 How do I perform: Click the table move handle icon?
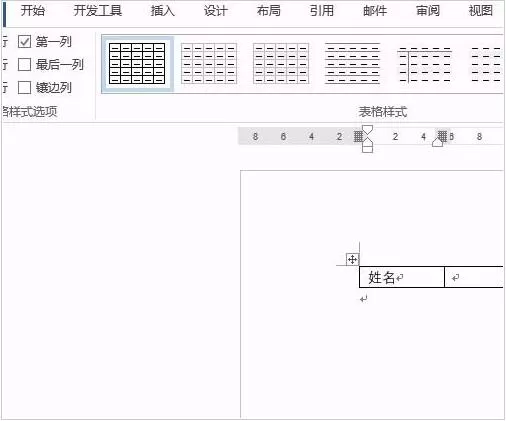point(352,259)
